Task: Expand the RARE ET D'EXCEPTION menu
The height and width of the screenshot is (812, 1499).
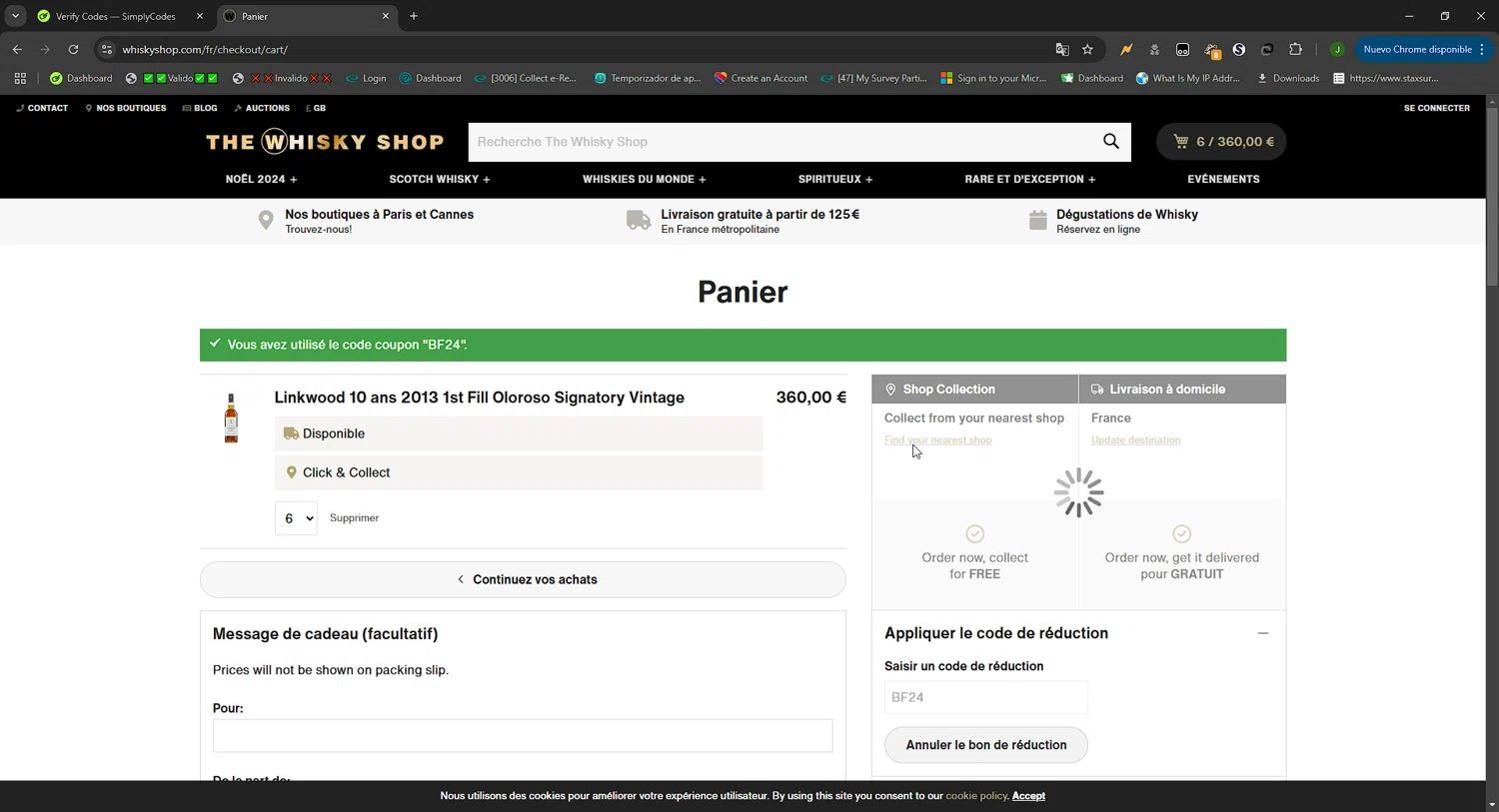Action: click(1030, 179)
